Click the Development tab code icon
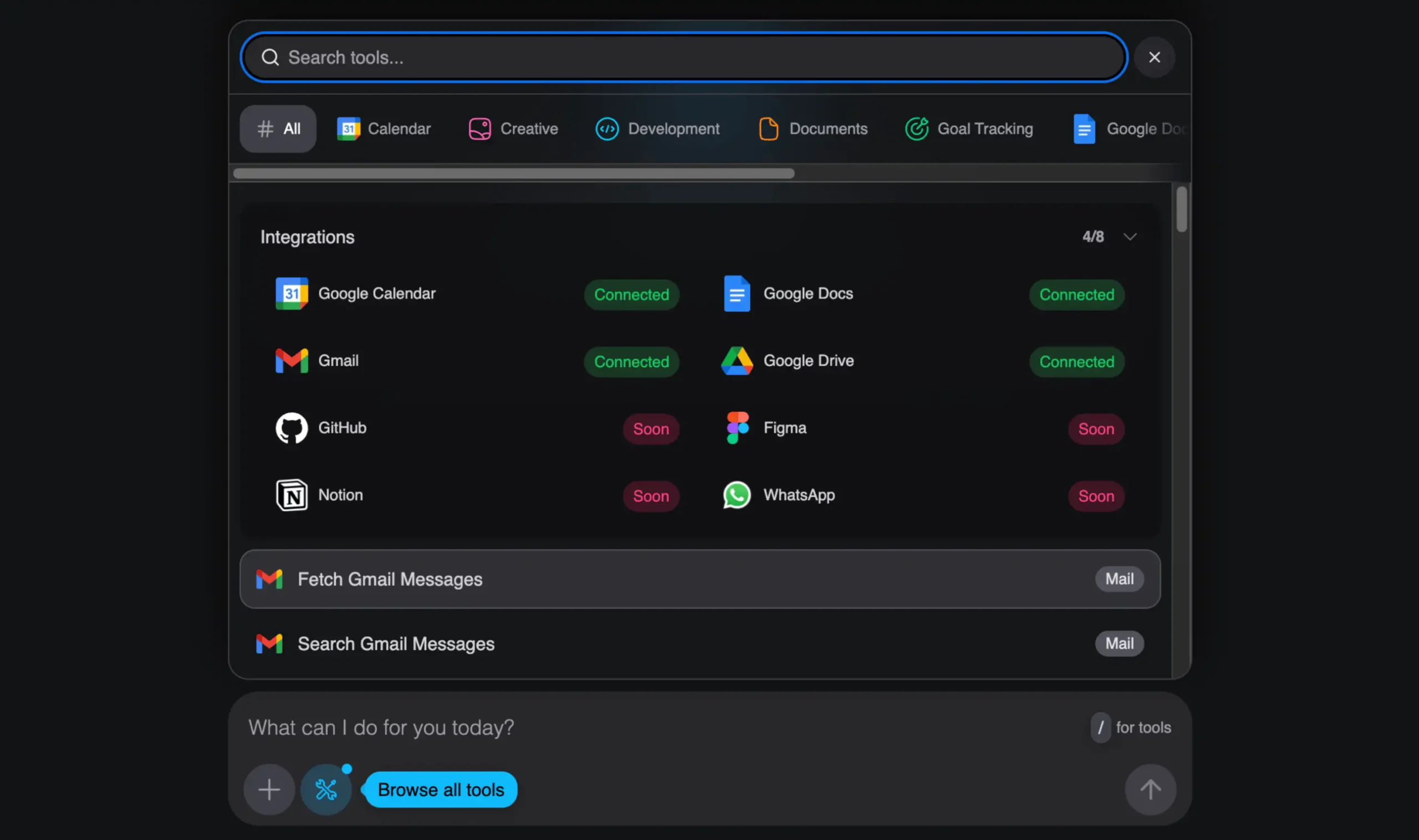The height and width of the screenshot is (840, 1419). [606, 129]
